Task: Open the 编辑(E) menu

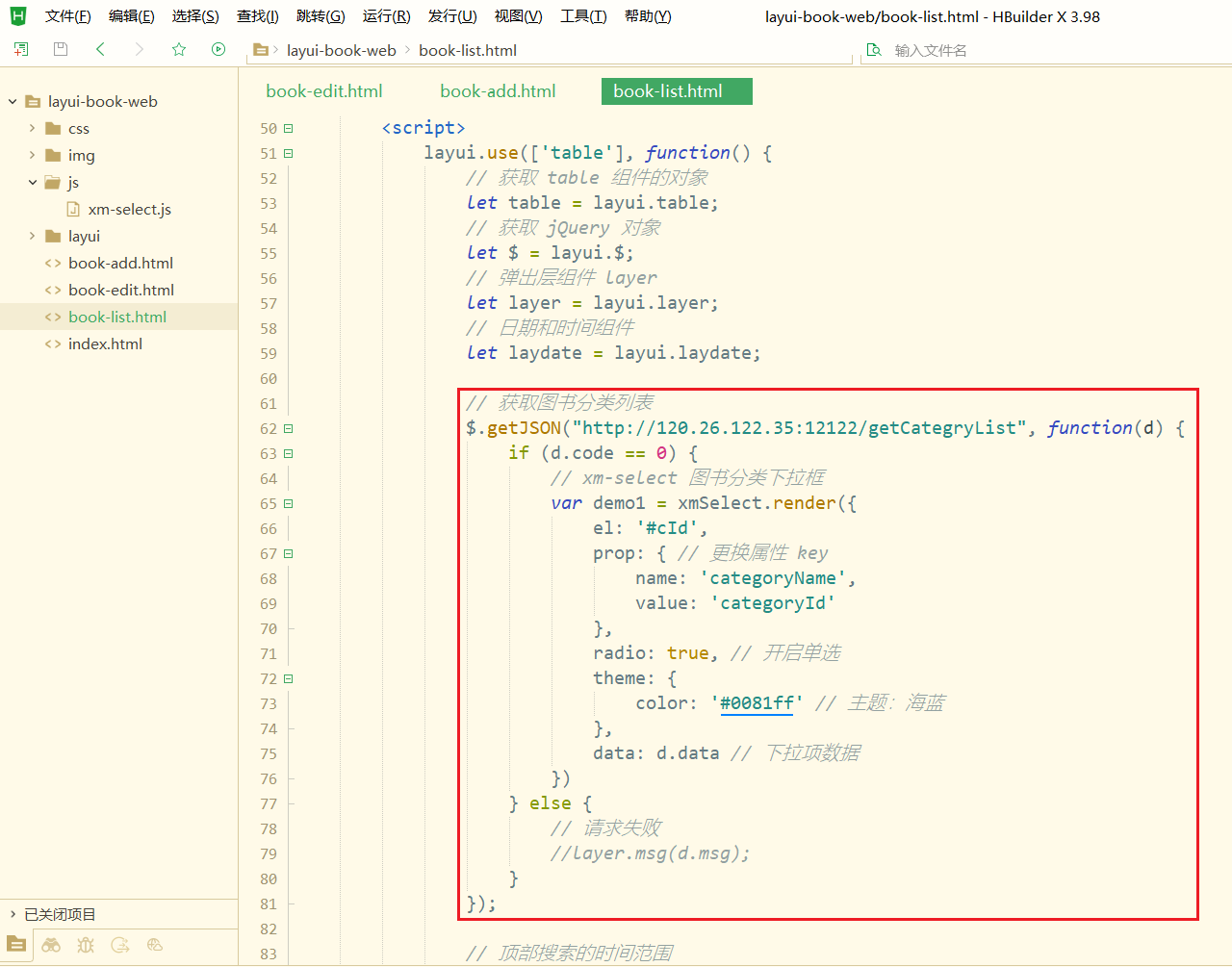Action: tap(132, 16)
